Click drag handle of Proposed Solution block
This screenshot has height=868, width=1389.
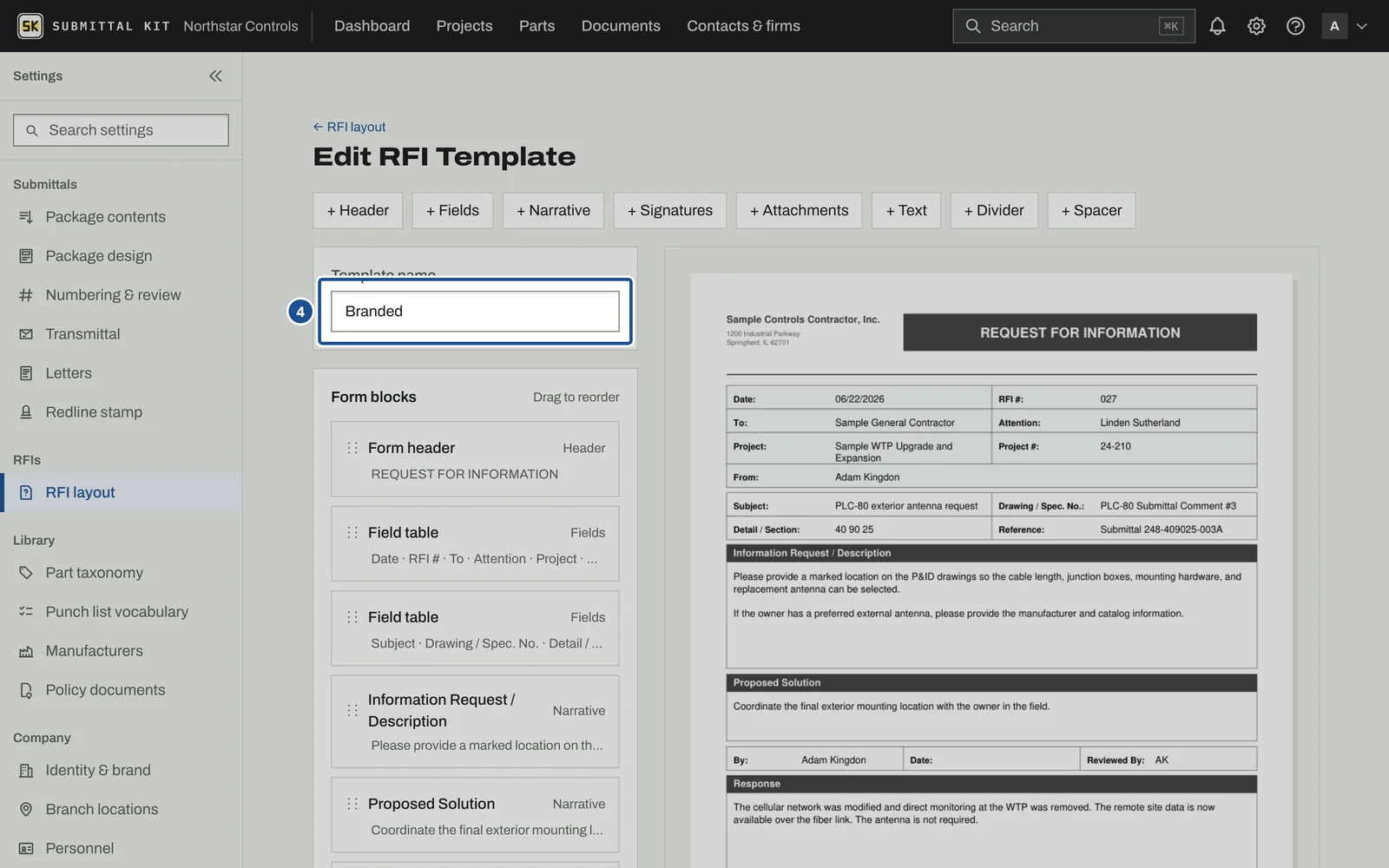coord(352,804)
